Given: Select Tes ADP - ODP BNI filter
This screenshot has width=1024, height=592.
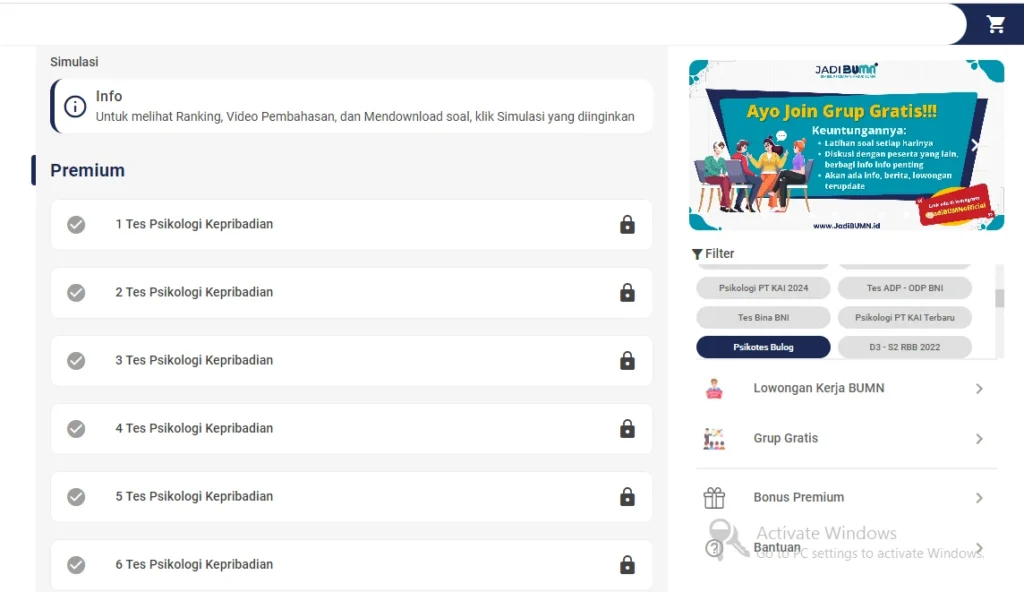Looking at the screenshot, I should [904, 288].
